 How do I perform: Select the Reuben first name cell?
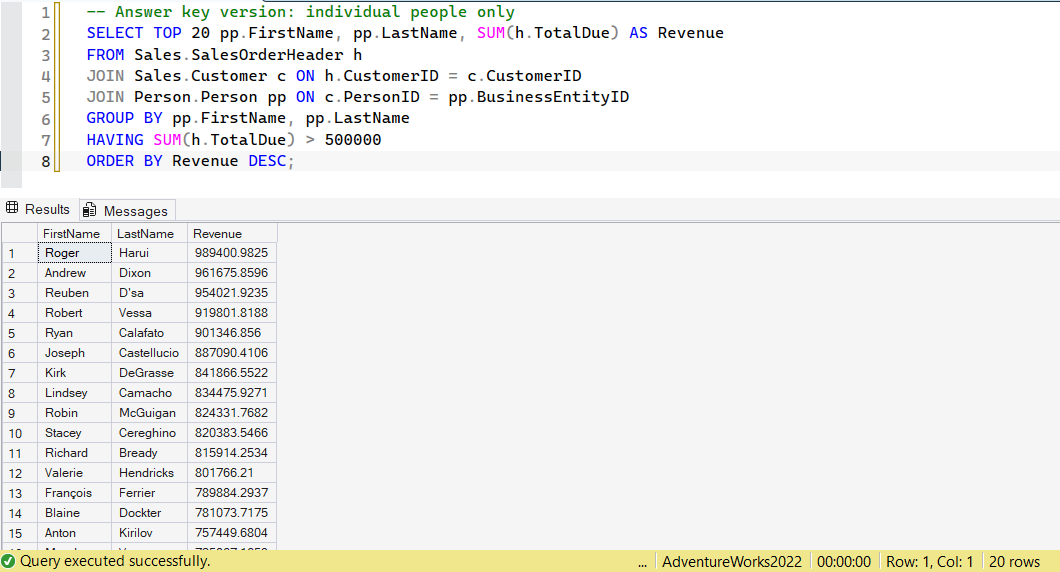[74, 293]
